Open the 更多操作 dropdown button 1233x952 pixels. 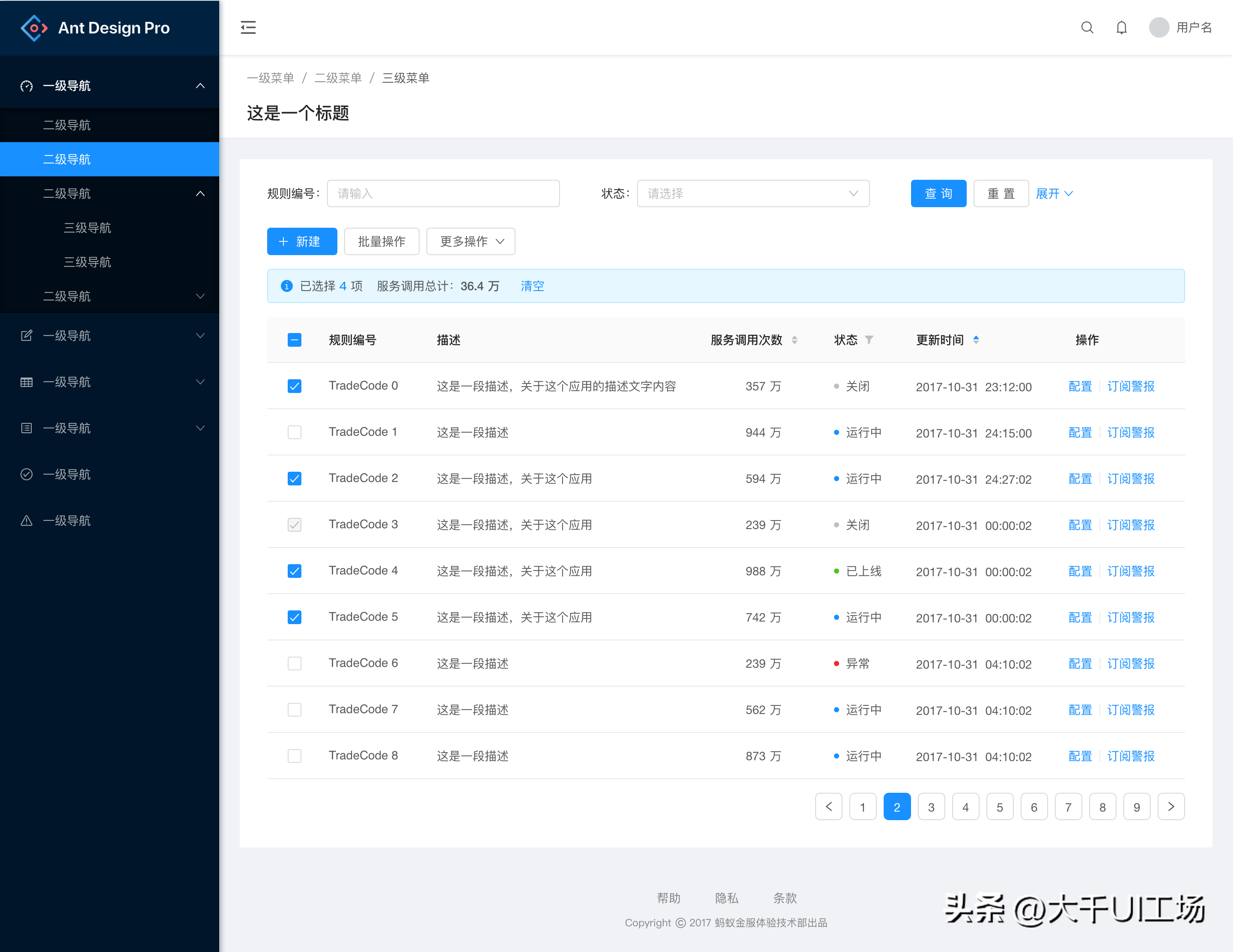470,241
